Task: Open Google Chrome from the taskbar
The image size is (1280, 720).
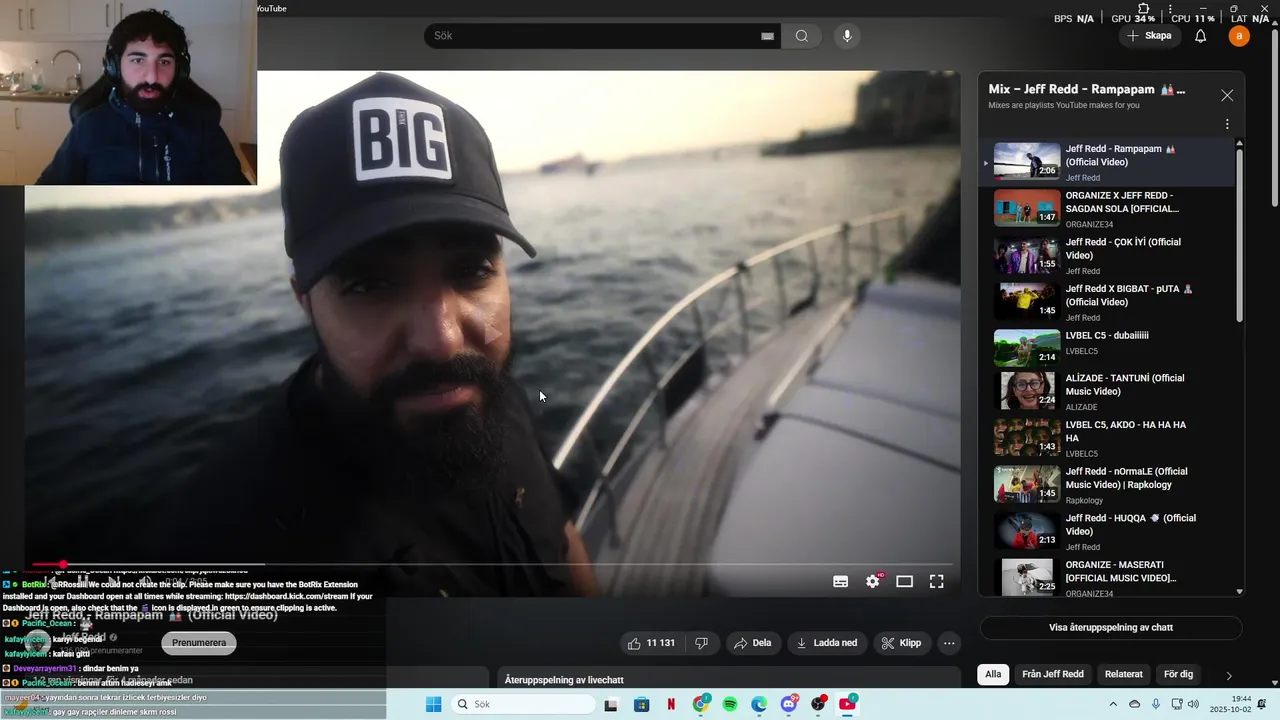Action: 701,704
